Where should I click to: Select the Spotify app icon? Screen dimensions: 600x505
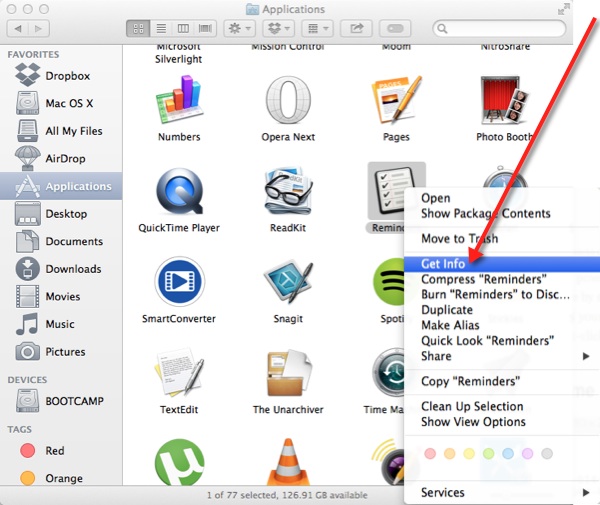click(x=388, y=282)
